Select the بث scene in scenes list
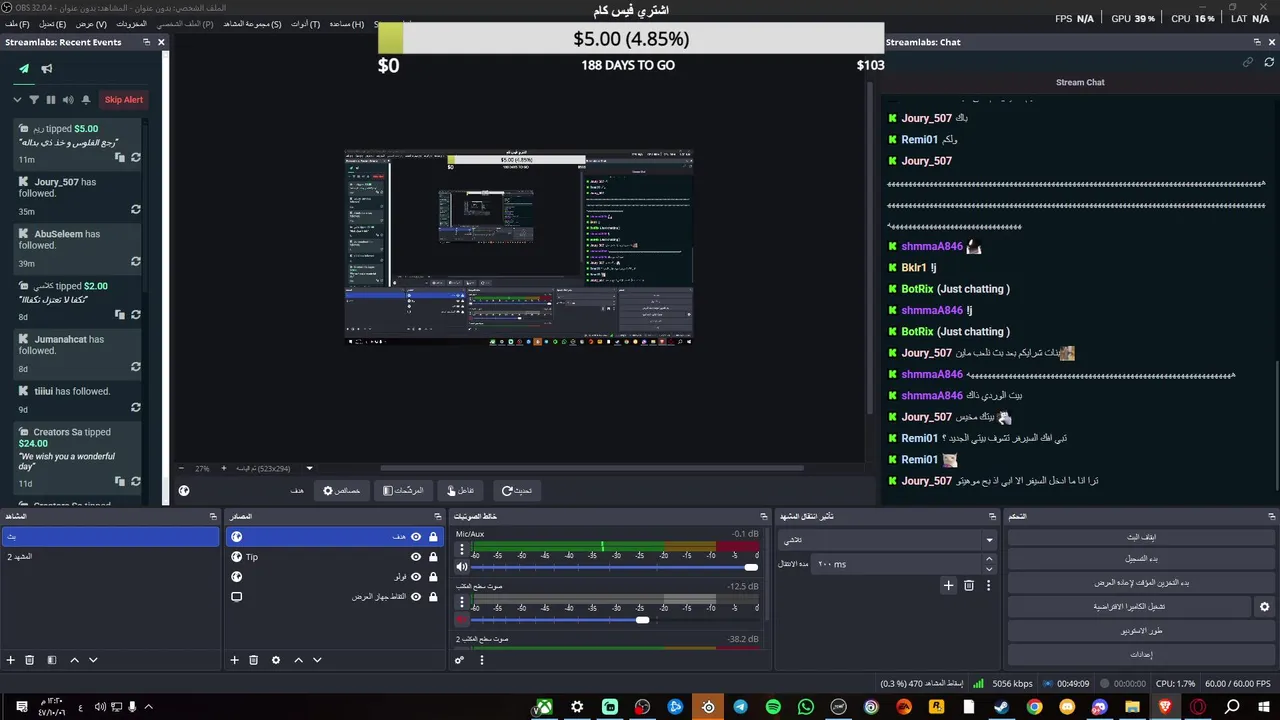The width and height of the screenshot is (1280, 720). click(110, 537)
